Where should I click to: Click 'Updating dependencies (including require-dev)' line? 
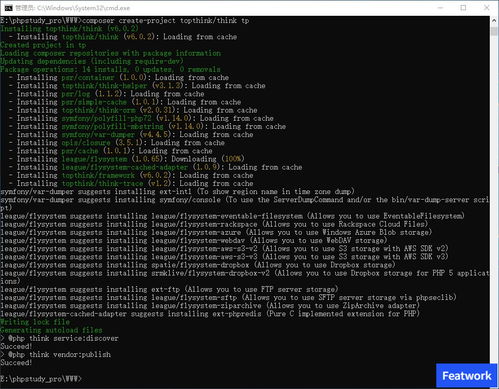click(x=92, y=61)
